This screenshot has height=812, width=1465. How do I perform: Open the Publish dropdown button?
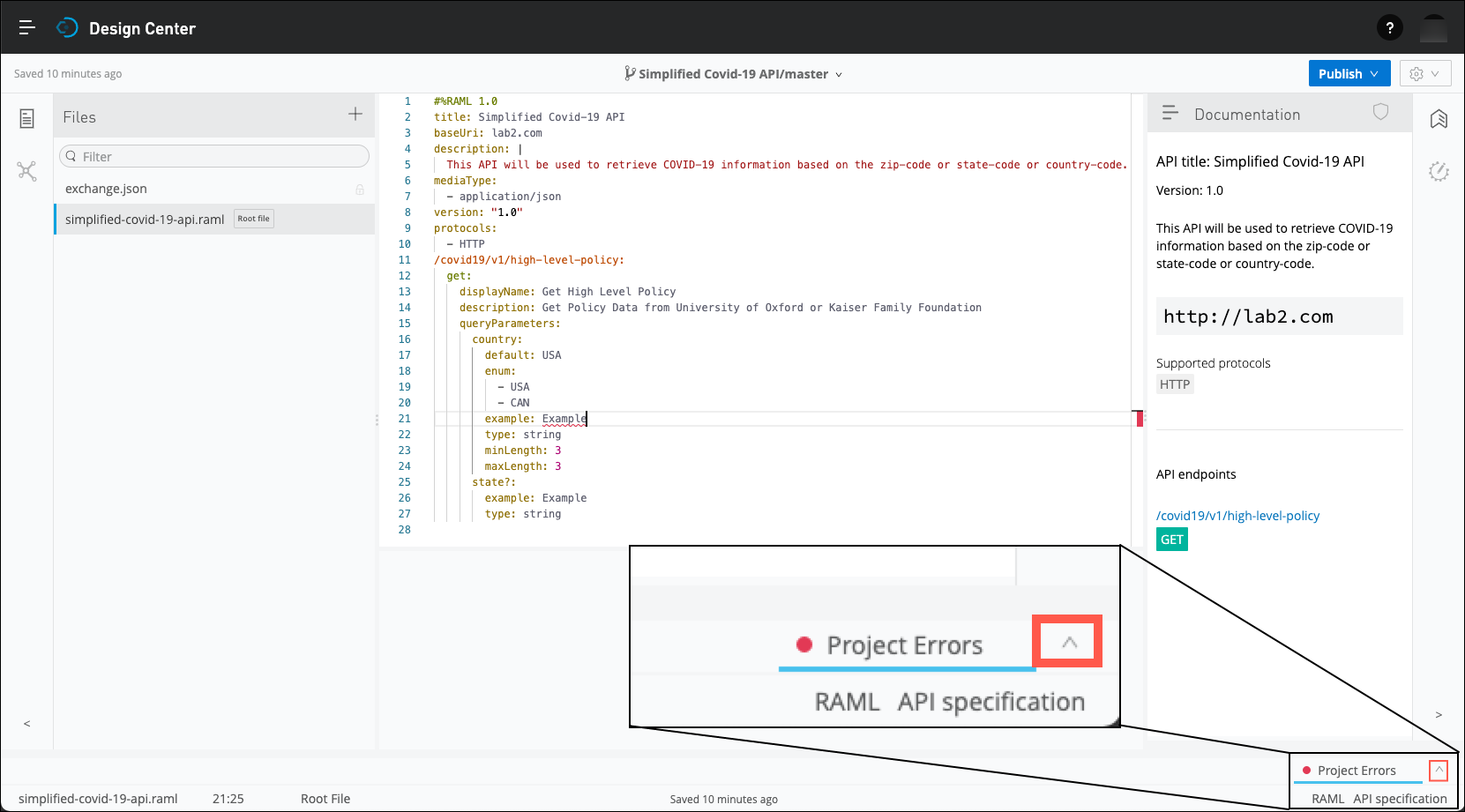pyautogui.click(x=1349, y=73)
